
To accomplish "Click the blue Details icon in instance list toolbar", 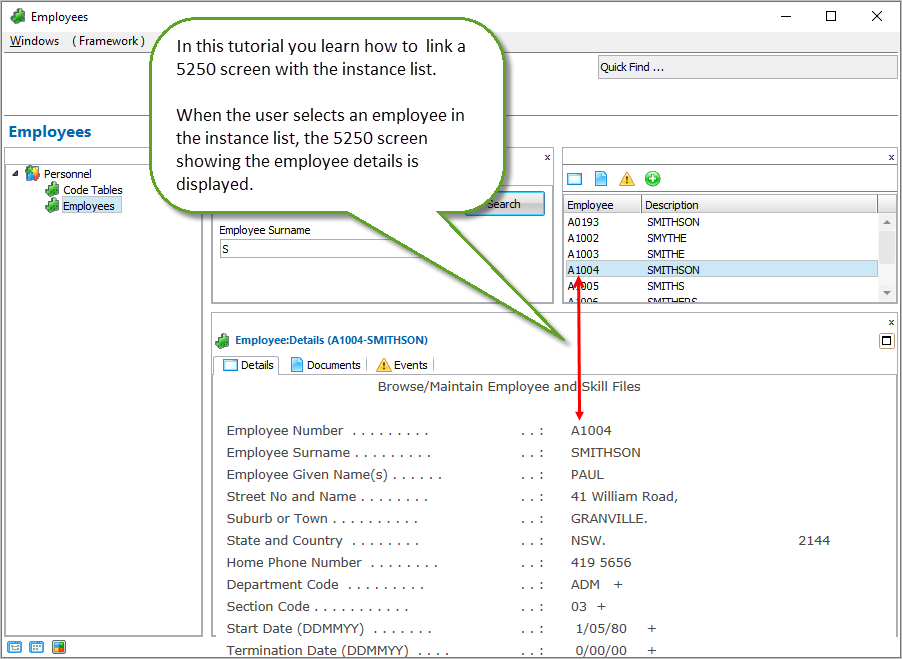I will pos(575,179).
